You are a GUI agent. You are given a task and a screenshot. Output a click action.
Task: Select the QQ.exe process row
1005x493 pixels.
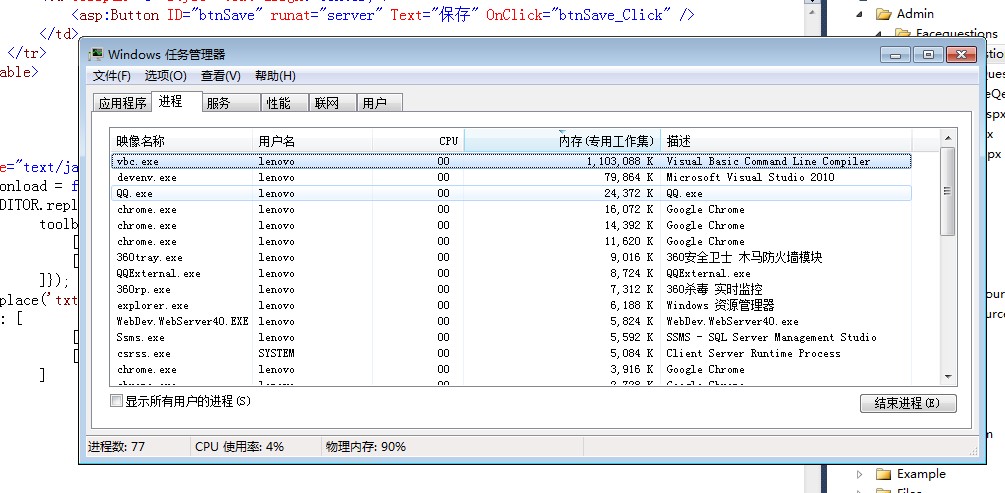coord(511,194)
